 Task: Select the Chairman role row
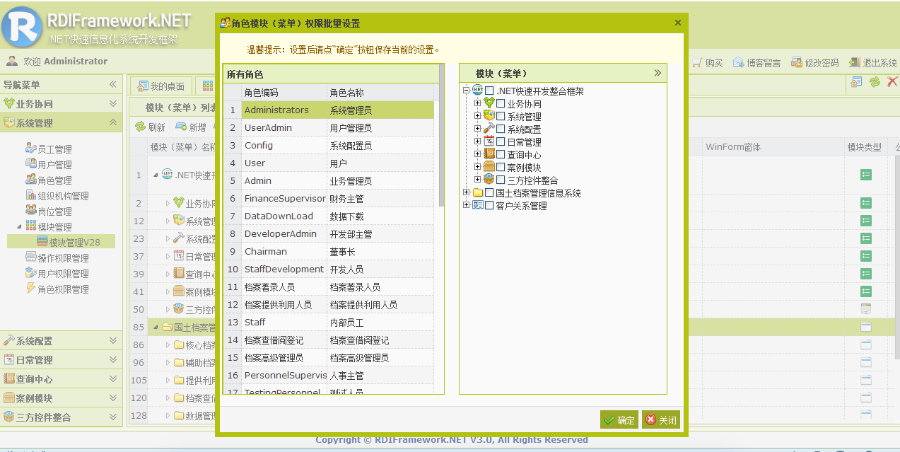[x=329, y=252]
